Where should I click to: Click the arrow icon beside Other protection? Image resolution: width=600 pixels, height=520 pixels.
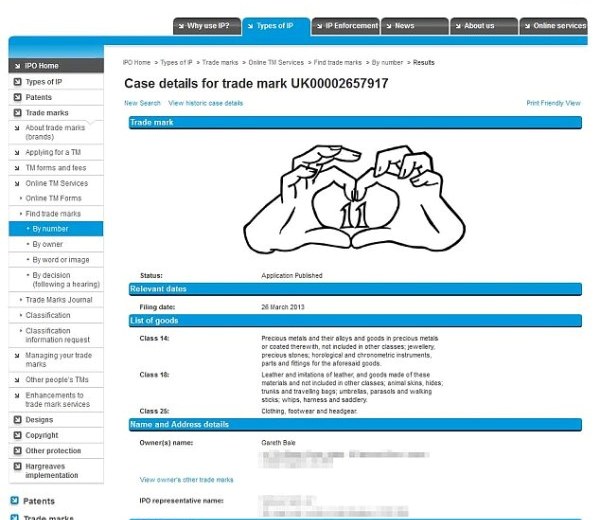(x=17, y=450)
